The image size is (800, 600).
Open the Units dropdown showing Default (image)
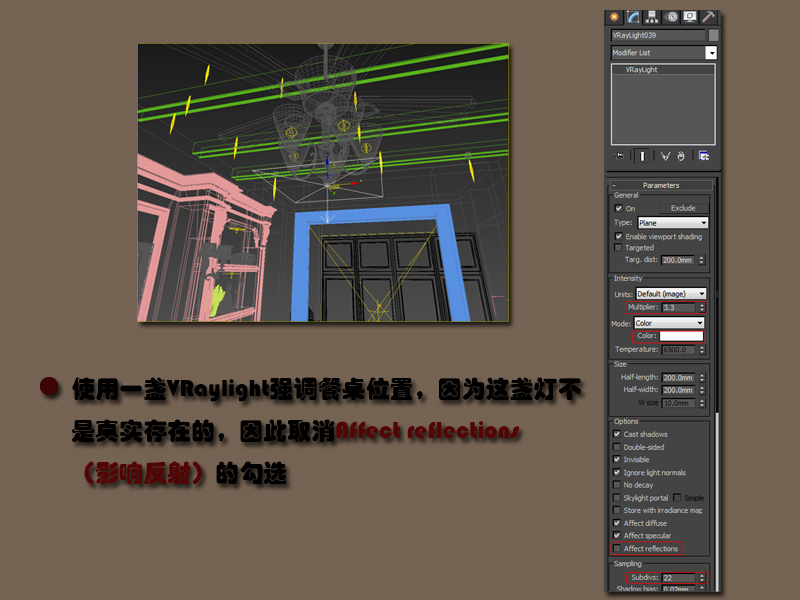click(671, 294)
